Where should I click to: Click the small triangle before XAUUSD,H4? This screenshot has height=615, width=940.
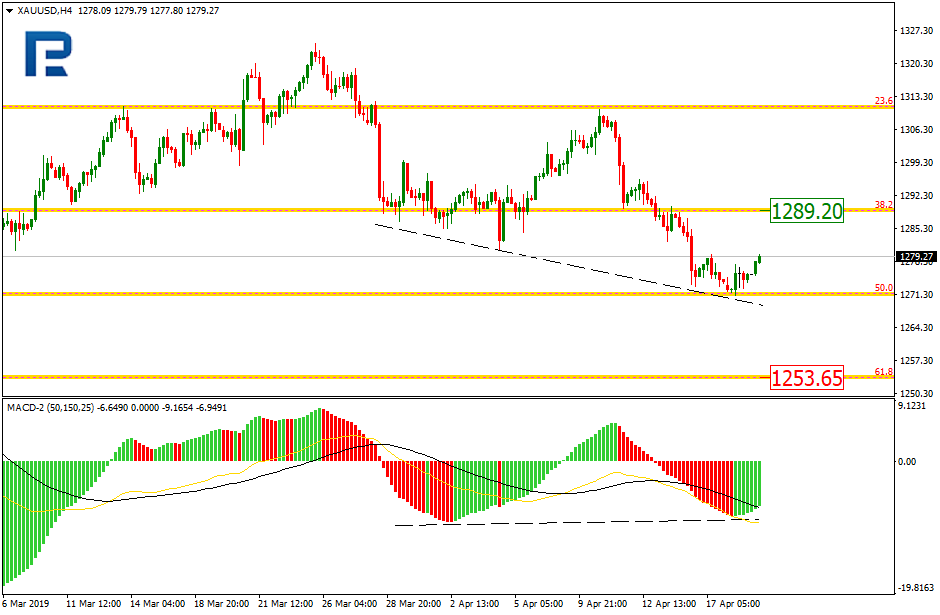[x=8, y=8]
